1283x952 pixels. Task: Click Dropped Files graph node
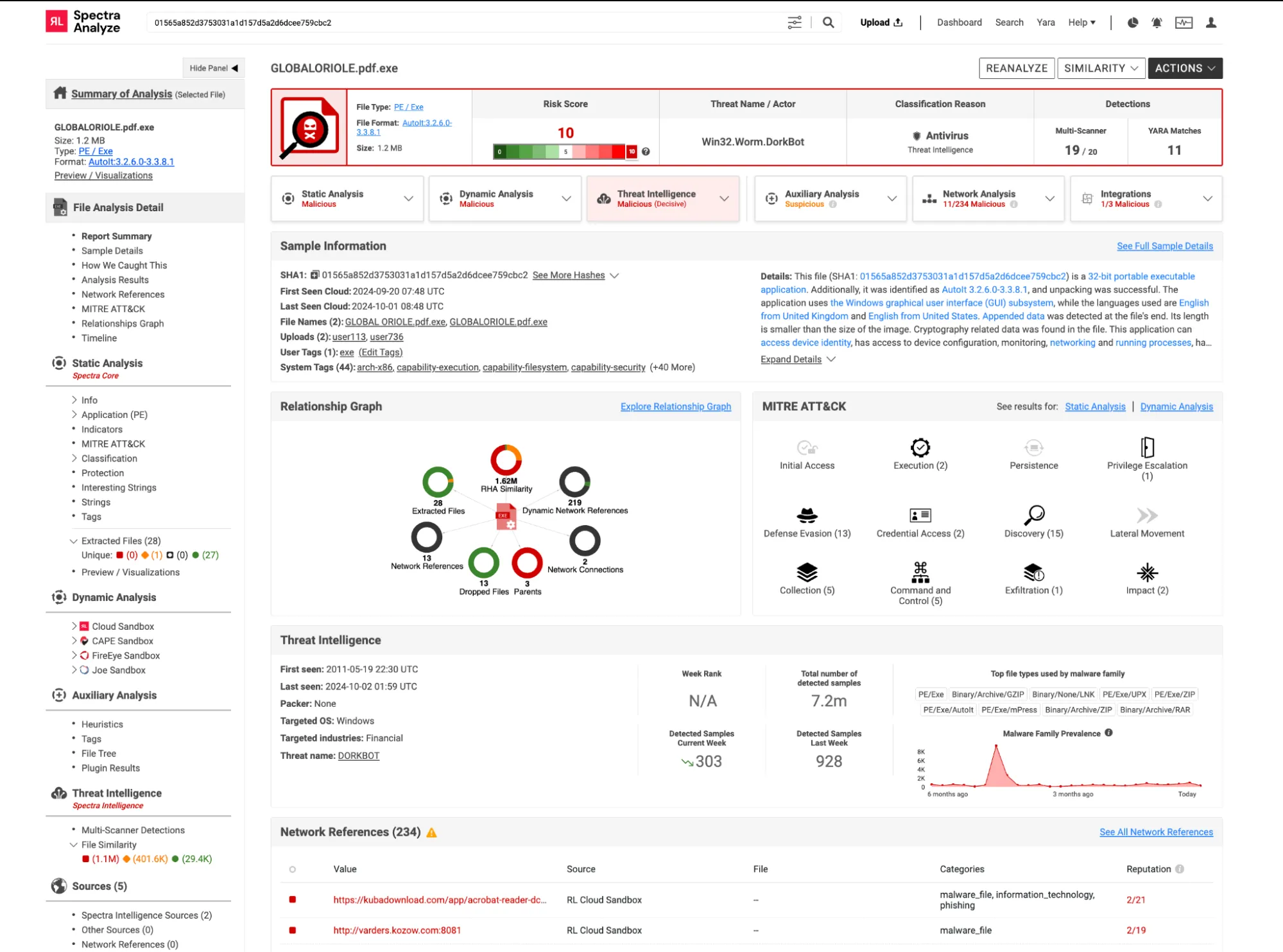tap(483, 563)
